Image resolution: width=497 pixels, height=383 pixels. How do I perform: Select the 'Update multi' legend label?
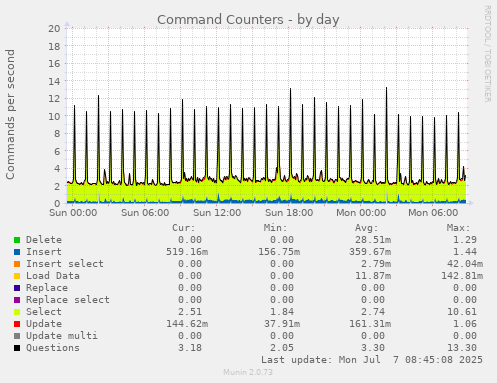point(62,336)
